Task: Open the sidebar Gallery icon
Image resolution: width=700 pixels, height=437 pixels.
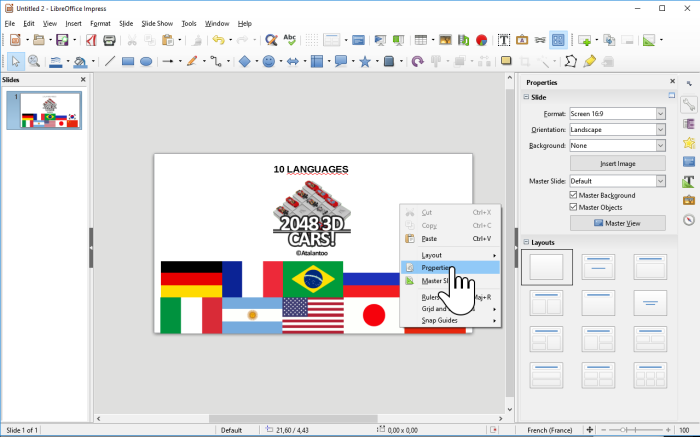Action: click(x=689, y=200)
